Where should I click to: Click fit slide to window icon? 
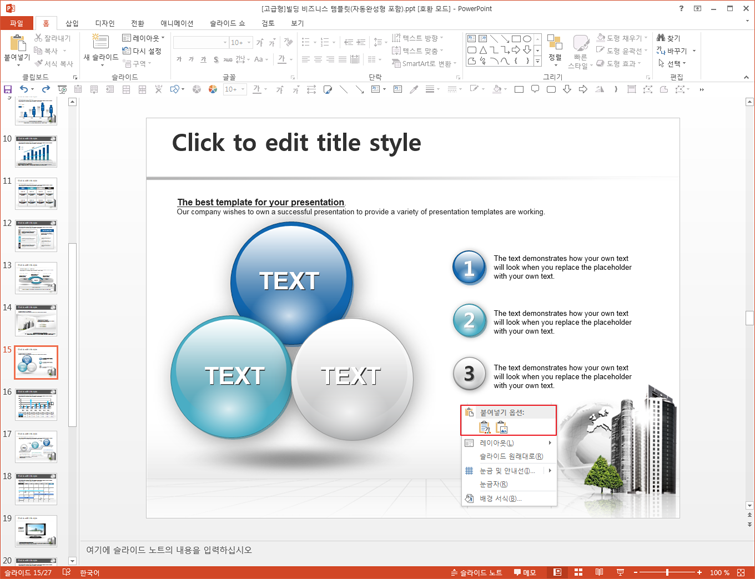[742, 572]
